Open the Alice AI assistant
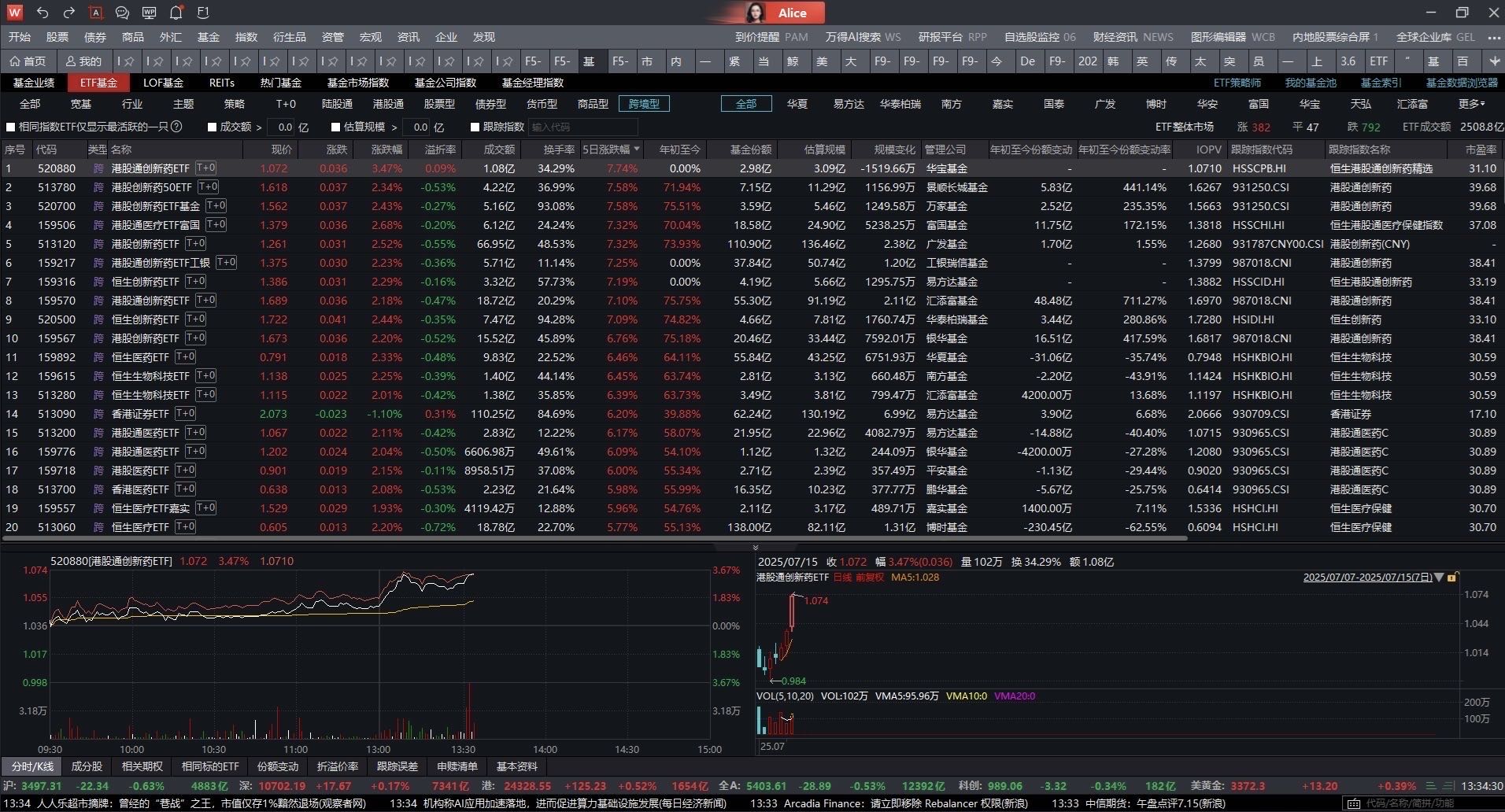 [x=791, y=13]
